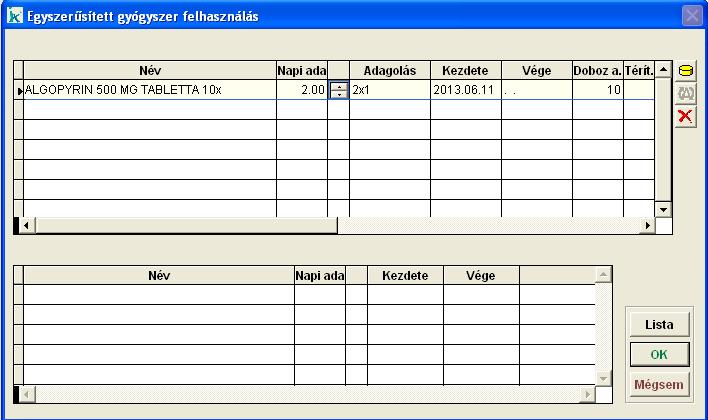Click the daily dose spinner control
Viewport: 708px width, 420px height.
tap(339, 90)
